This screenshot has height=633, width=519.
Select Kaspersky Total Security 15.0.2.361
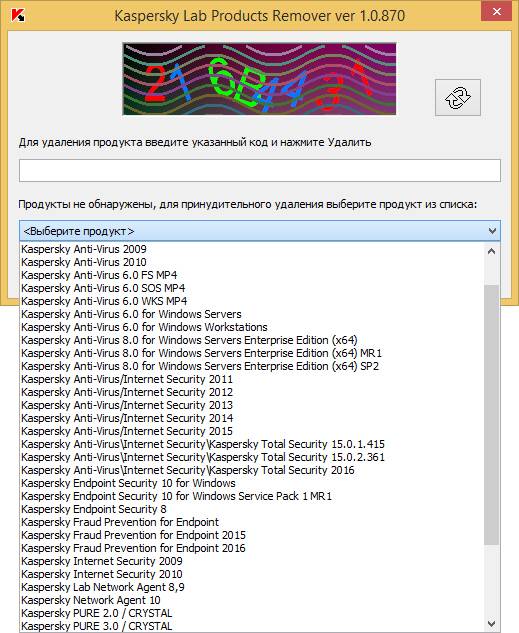tap(252, 457)
